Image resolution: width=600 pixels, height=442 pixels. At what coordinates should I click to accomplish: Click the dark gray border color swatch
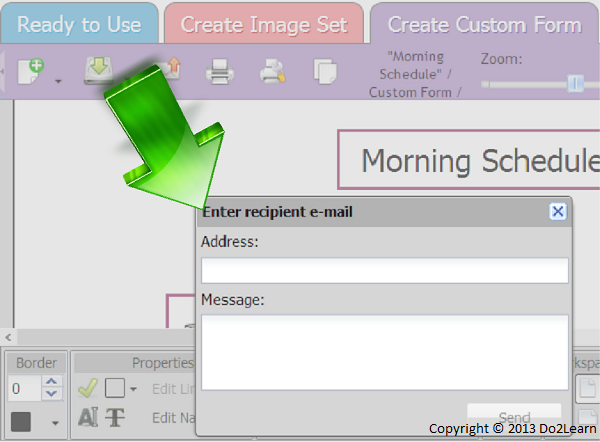(x=22, y=421)
